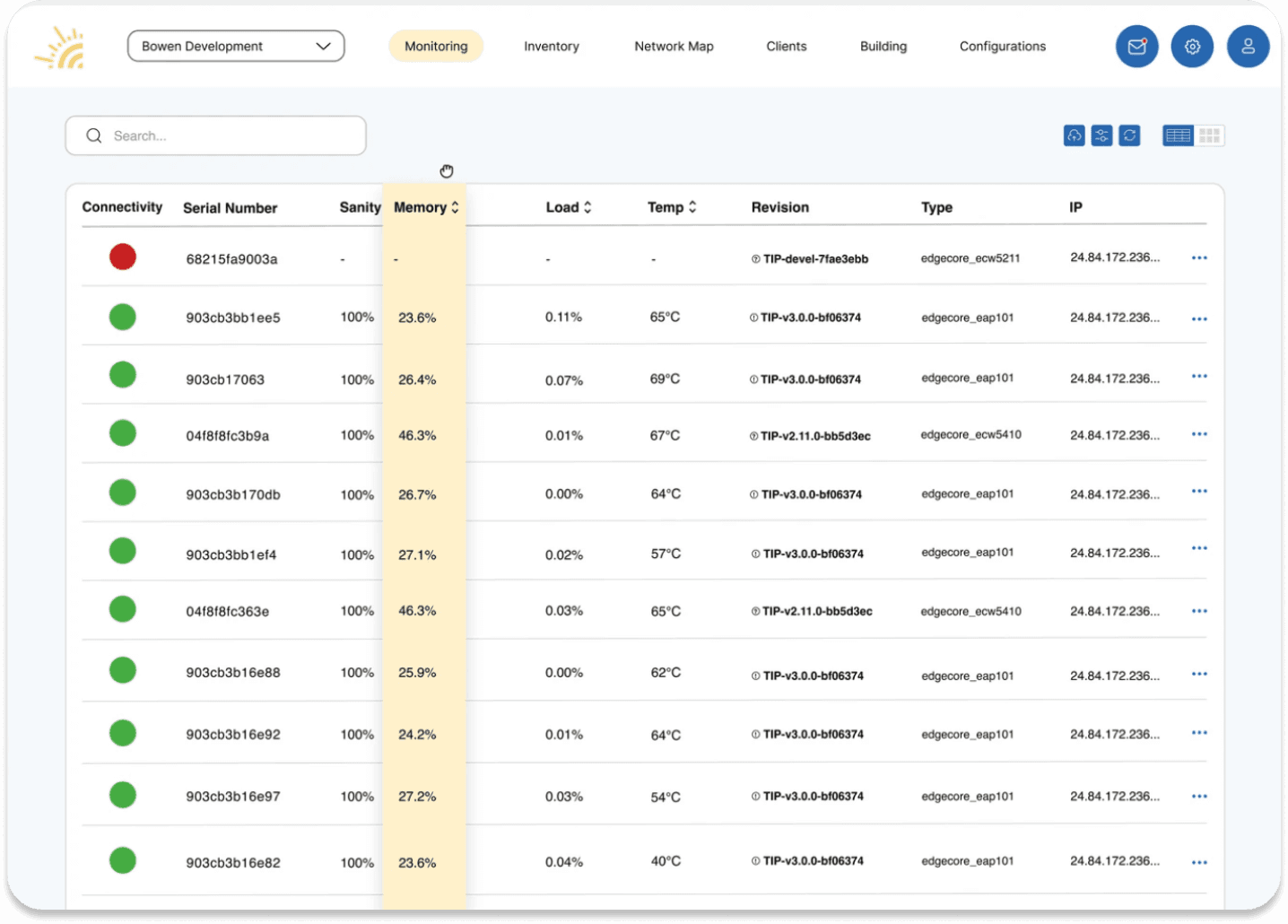Image resolution: width=1288 pixels, height=924 pixels.
Task: Open three-dot menu for 04f8f8fc3b9a
Action: point(1199,434)
